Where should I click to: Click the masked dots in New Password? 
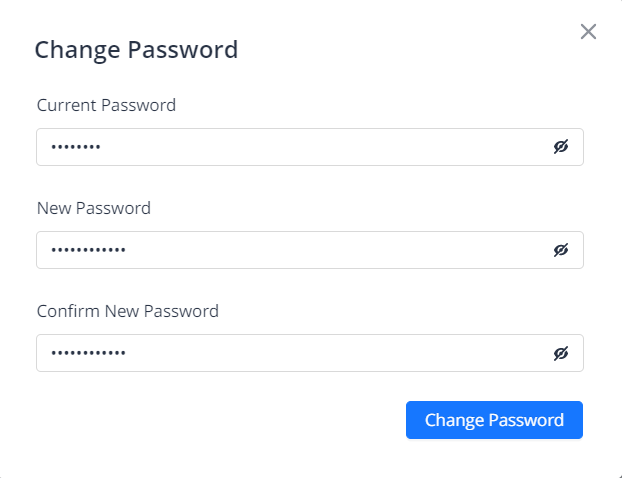point(89,251)
